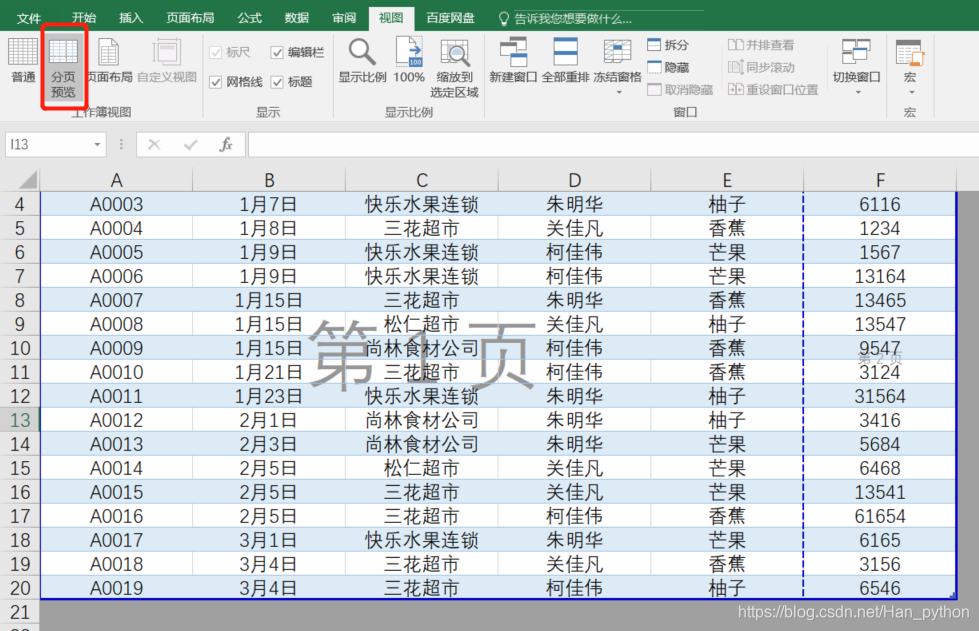Open the Review (审阅) tab

(344, 18)
